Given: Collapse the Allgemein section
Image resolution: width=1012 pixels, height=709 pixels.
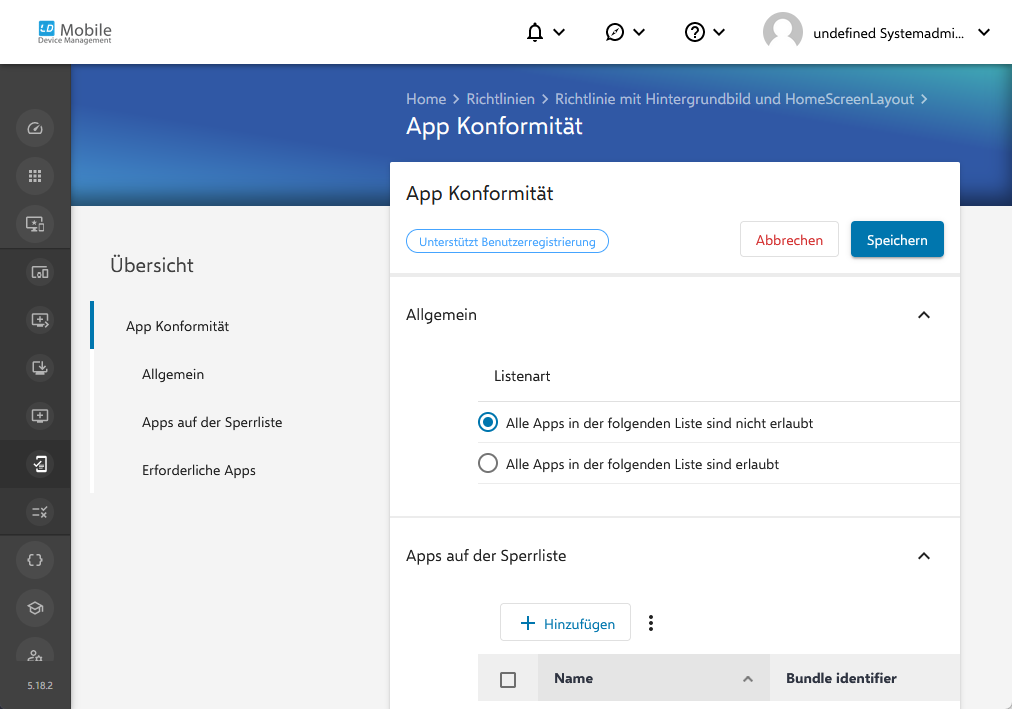Looking at the screenshot, I should click(x=924, y=315).
